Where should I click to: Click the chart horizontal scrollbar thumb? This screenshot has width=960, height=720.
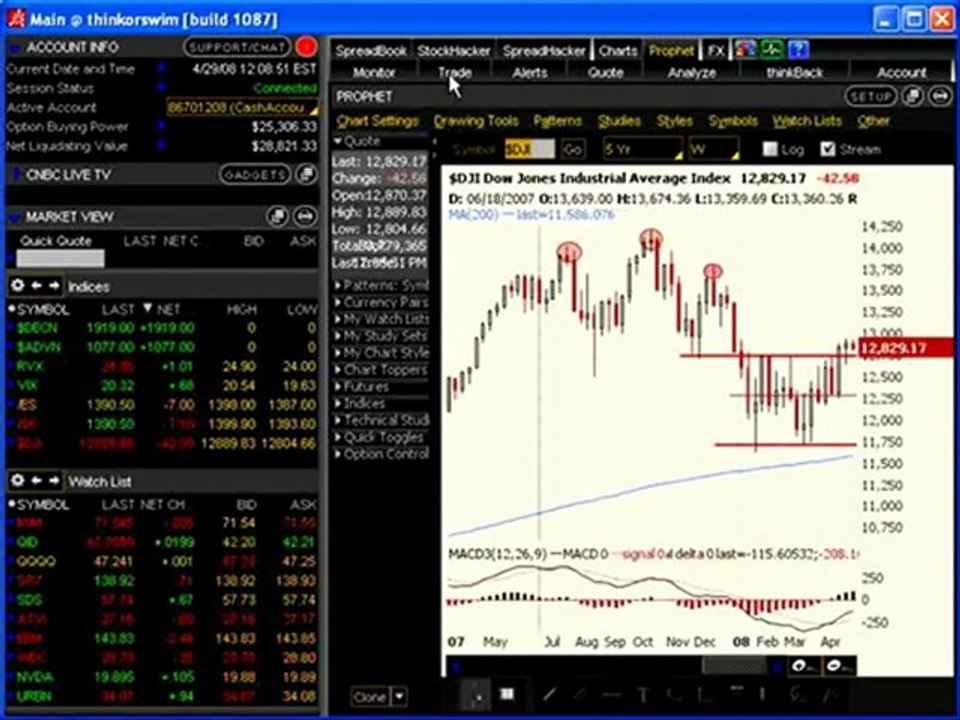coord(734,666)
